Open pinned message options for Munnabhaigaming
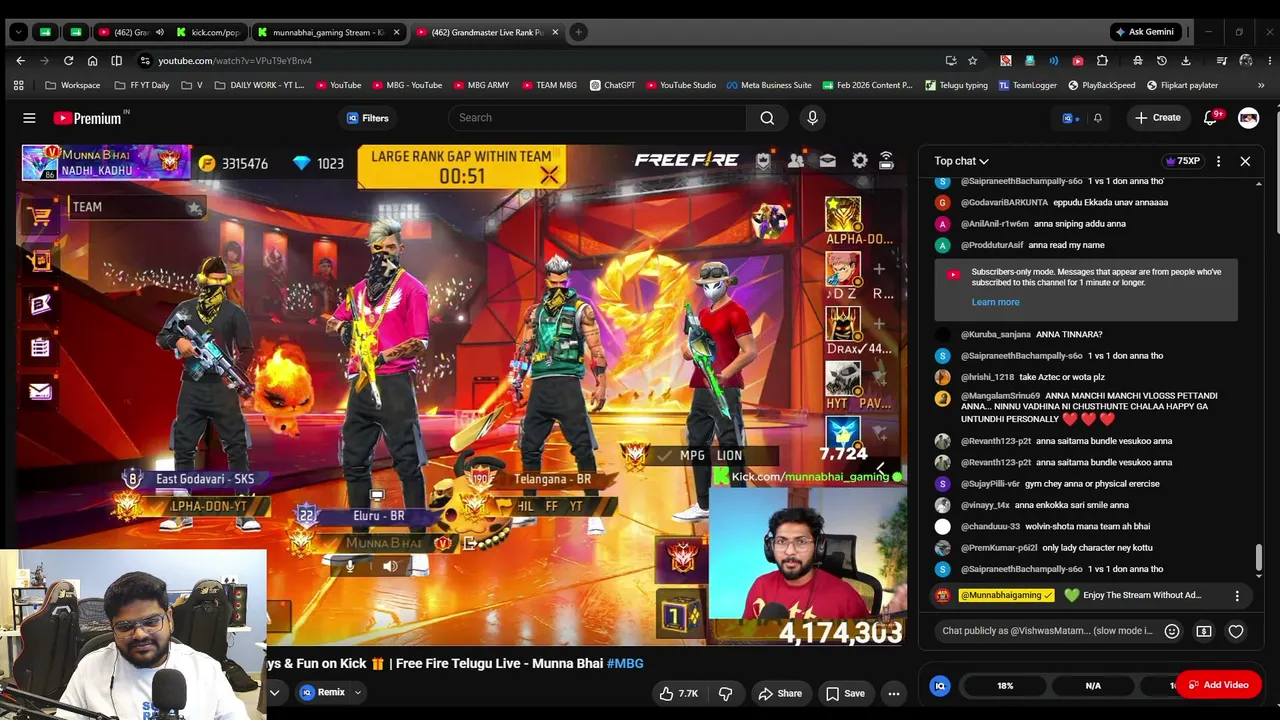 (x=1237, y=596)
